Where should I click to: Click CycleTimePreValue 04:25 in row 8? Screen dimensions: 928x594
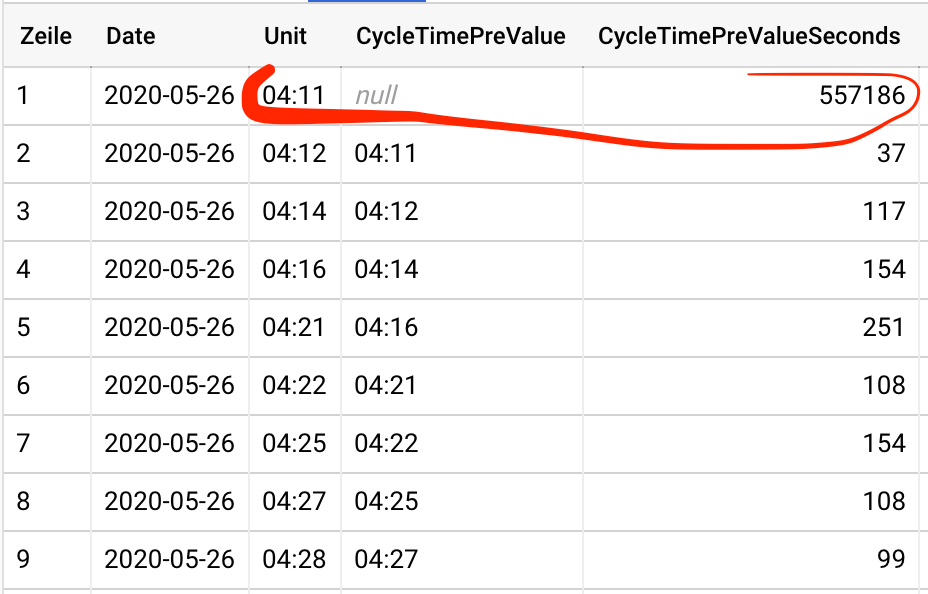pos(386,500)
